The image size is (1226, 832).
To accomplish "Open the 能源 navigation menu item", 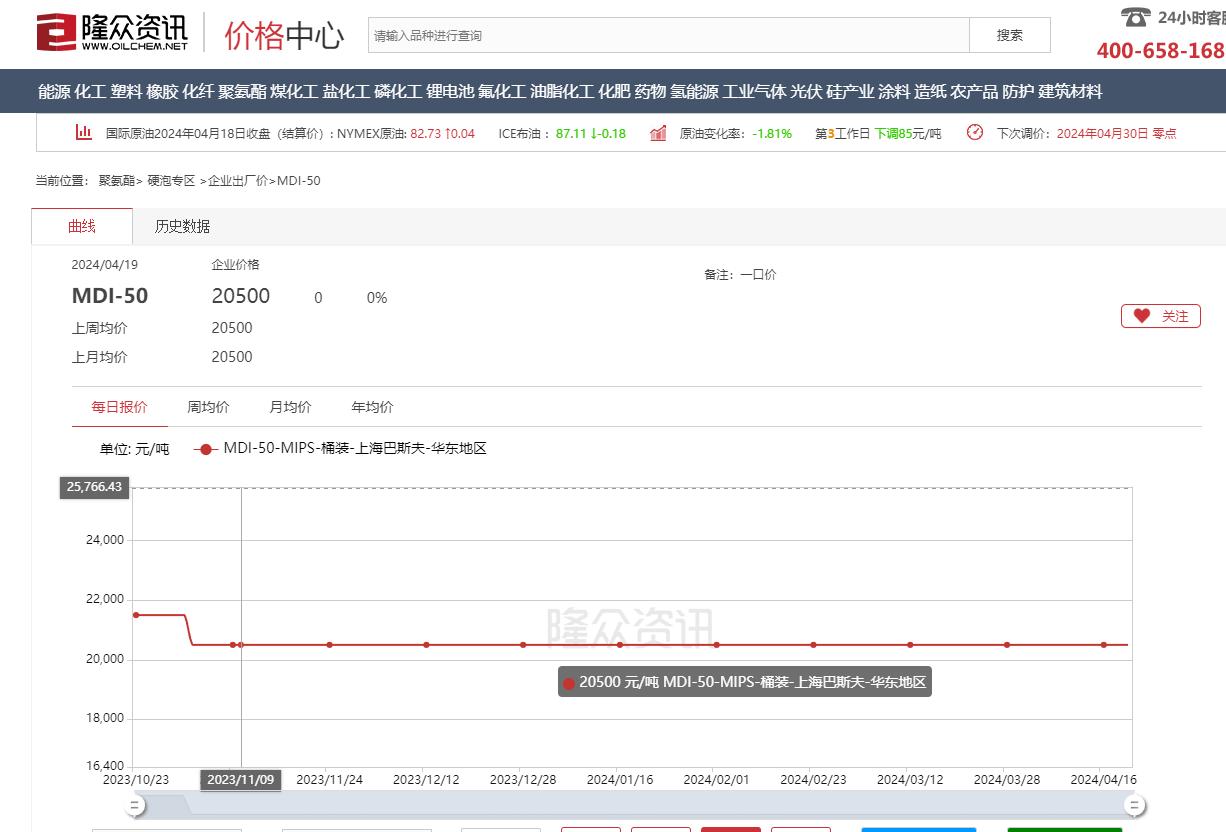I will [x=54, y=92].
